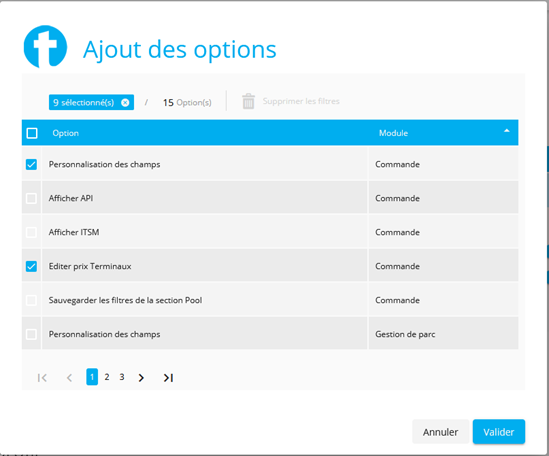549x456 pixels.
Task: Enable the Afficher API checkbox
Action: (x=31, y=198)
